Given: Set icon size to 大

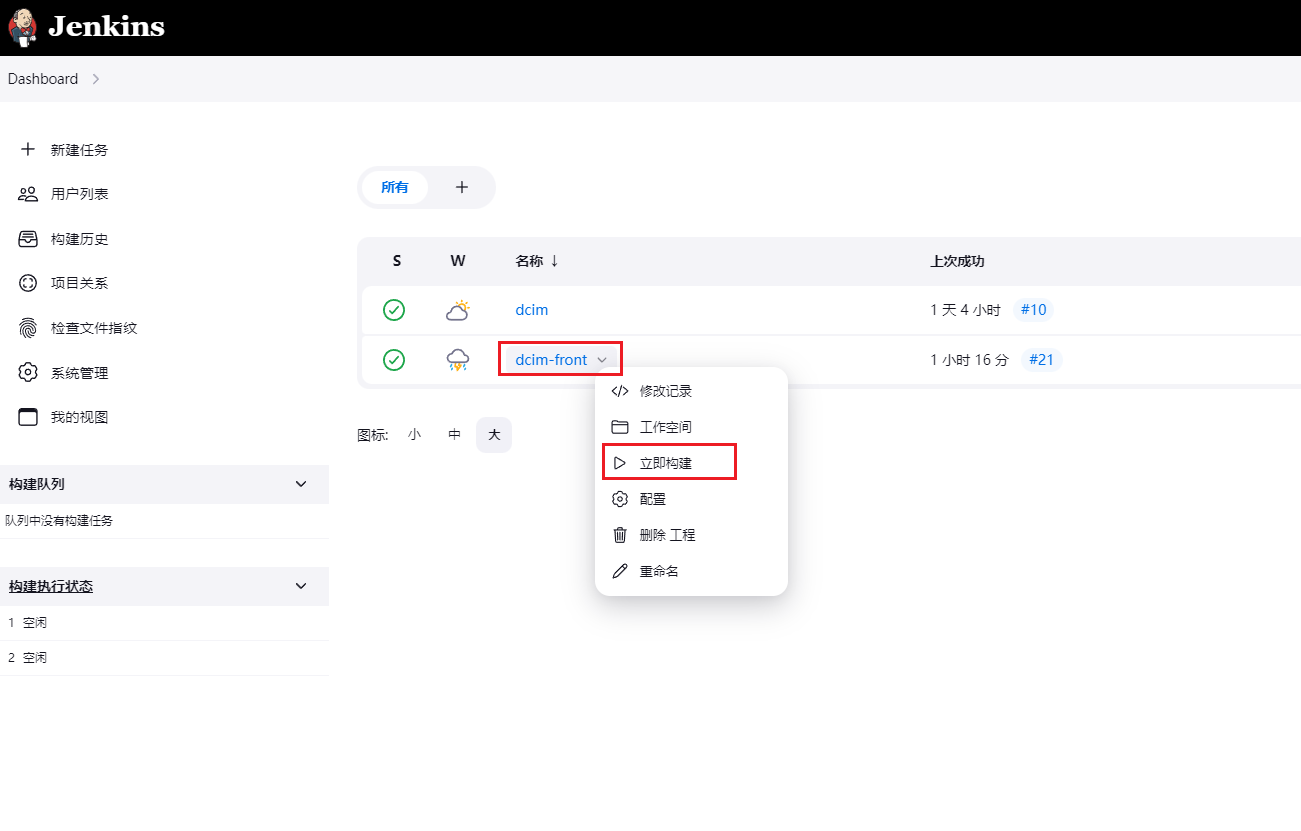Looking at the screenshot, I should tap(494, 435).
